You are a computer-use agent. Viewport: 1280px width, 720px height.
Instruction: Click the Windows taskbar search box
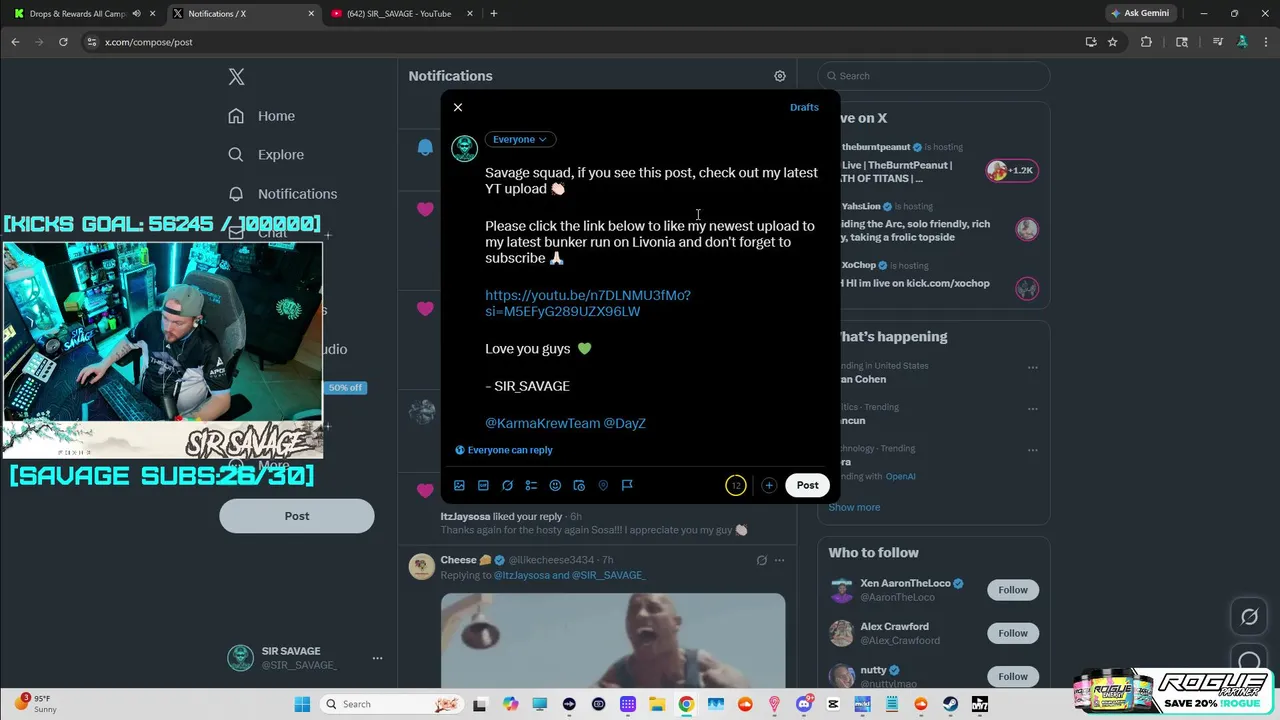(x=391, y=704)
